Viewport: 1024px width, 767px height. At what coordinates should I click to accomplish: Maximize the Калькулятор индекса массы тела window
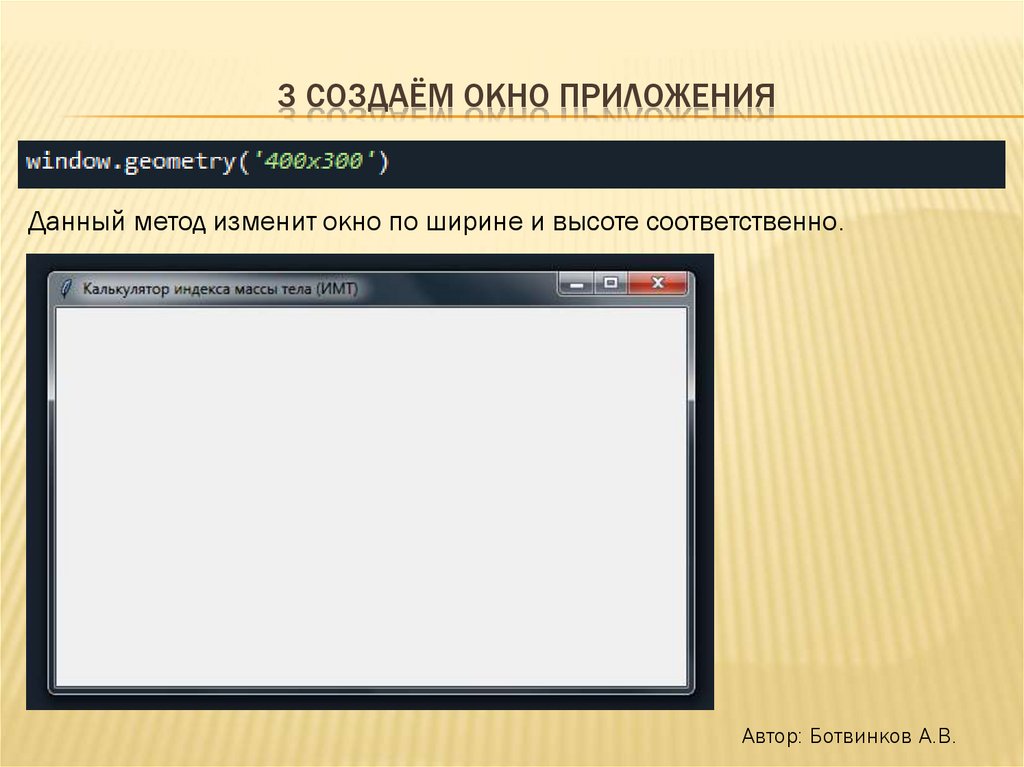pos(611,284)
